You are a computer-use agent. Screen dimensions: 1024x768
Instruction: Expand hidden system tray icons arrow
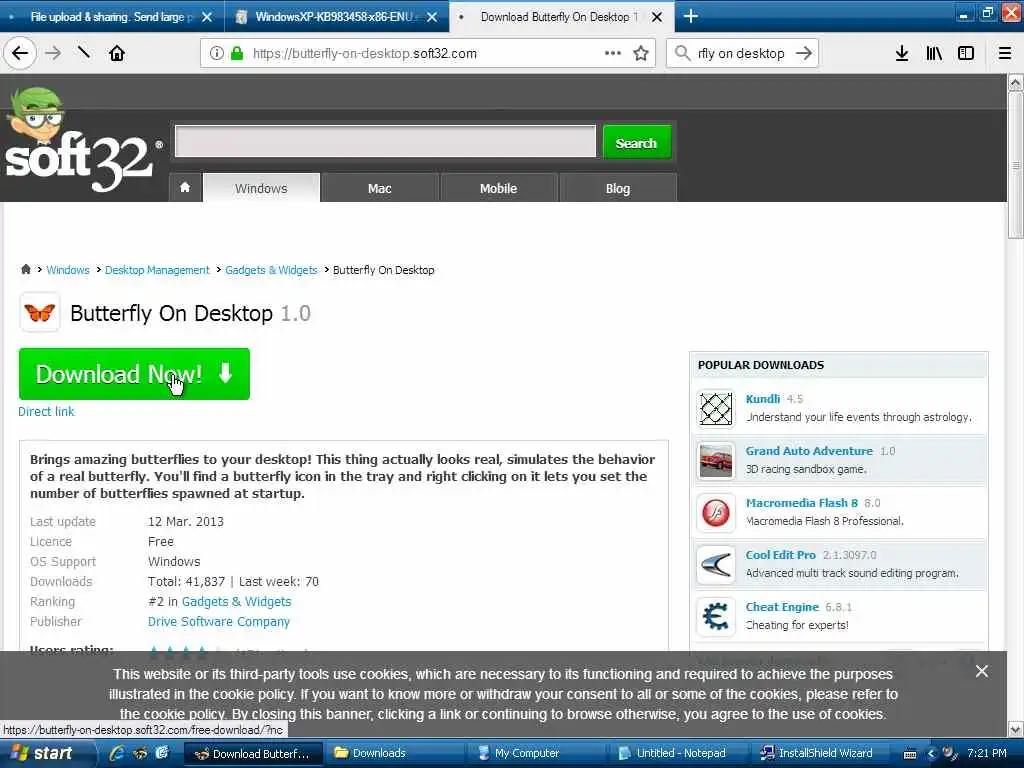[931, 754]
